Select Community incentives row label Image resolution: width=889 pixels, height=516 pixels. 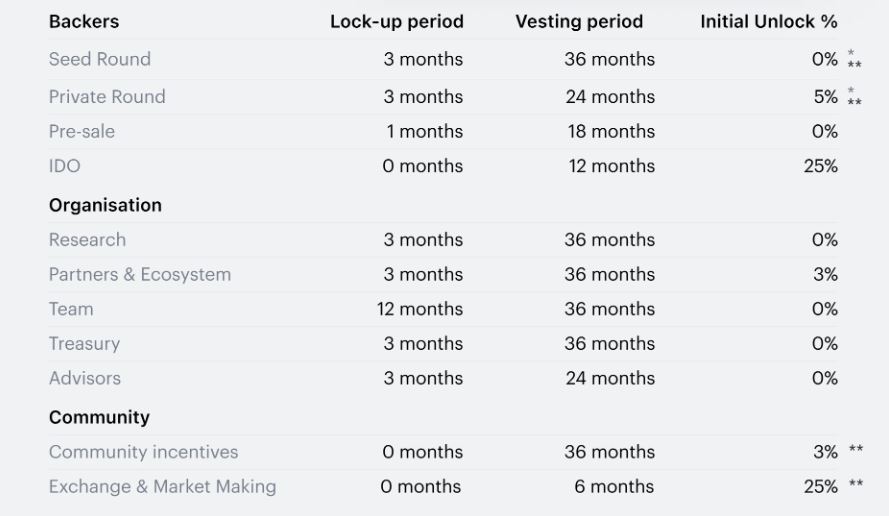click(144, 452)
